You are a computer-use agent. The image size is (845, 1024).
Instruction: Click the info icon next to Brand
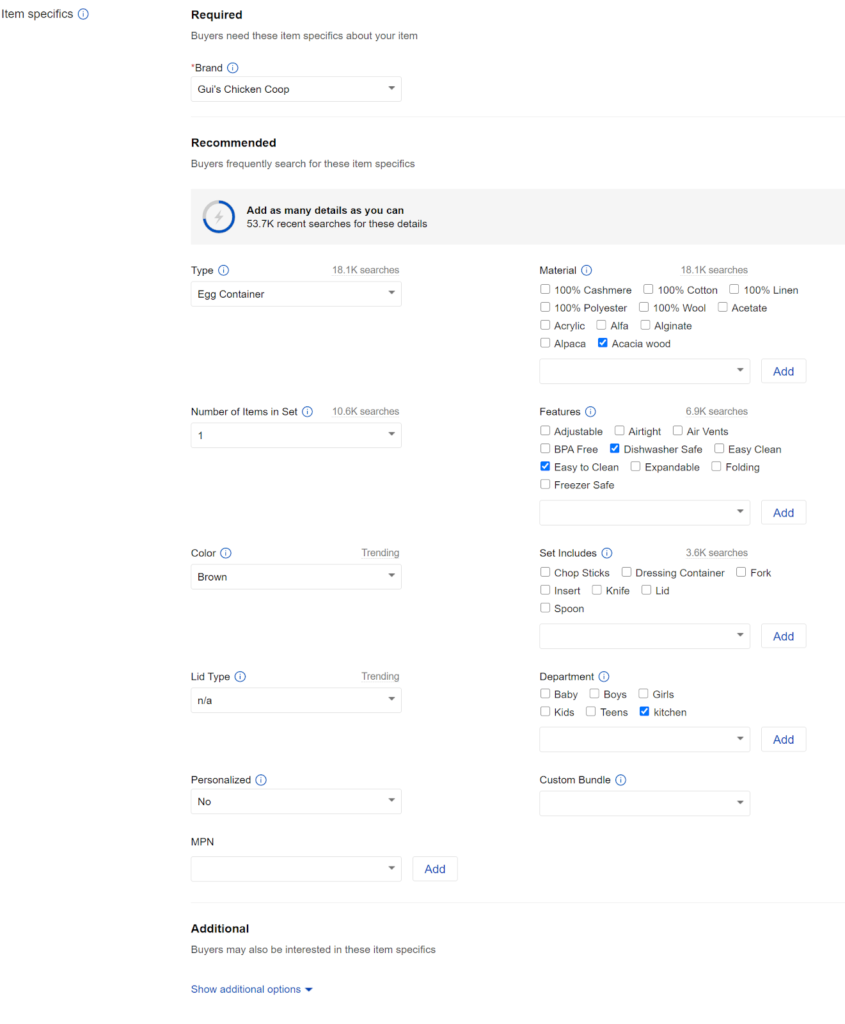tap(233, 68)
